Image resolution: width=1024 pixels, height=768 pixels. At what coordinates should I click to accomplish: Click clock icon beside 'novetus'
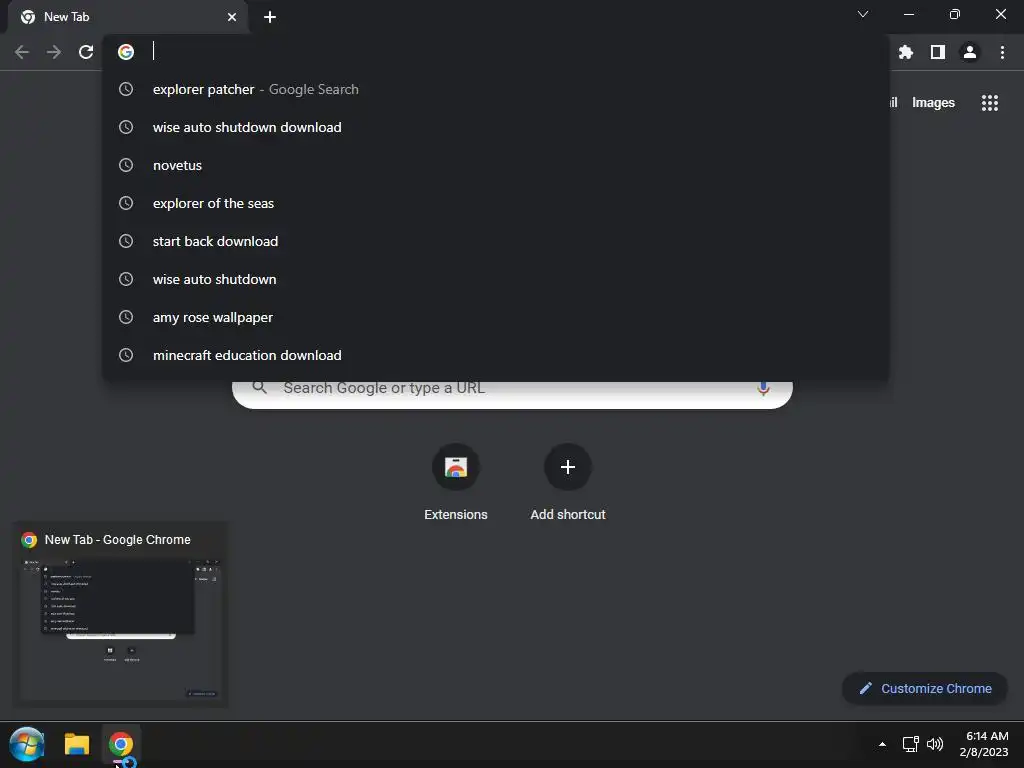125,165
